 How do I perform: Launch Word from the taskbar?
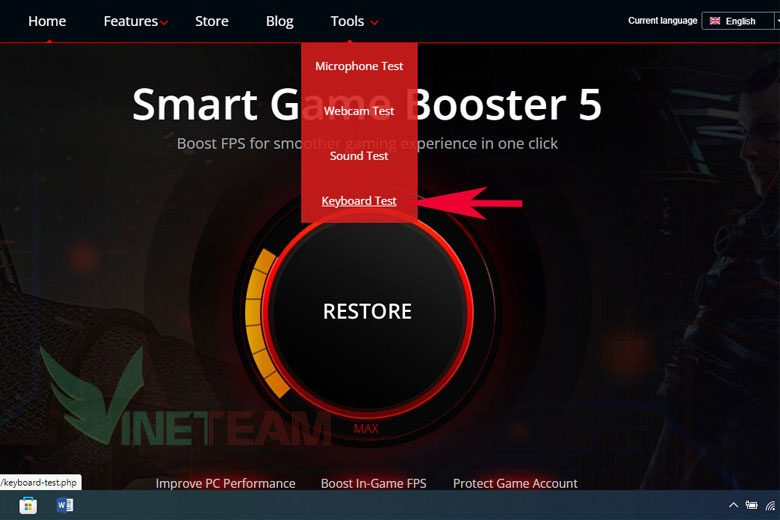[x=65, y=506]
